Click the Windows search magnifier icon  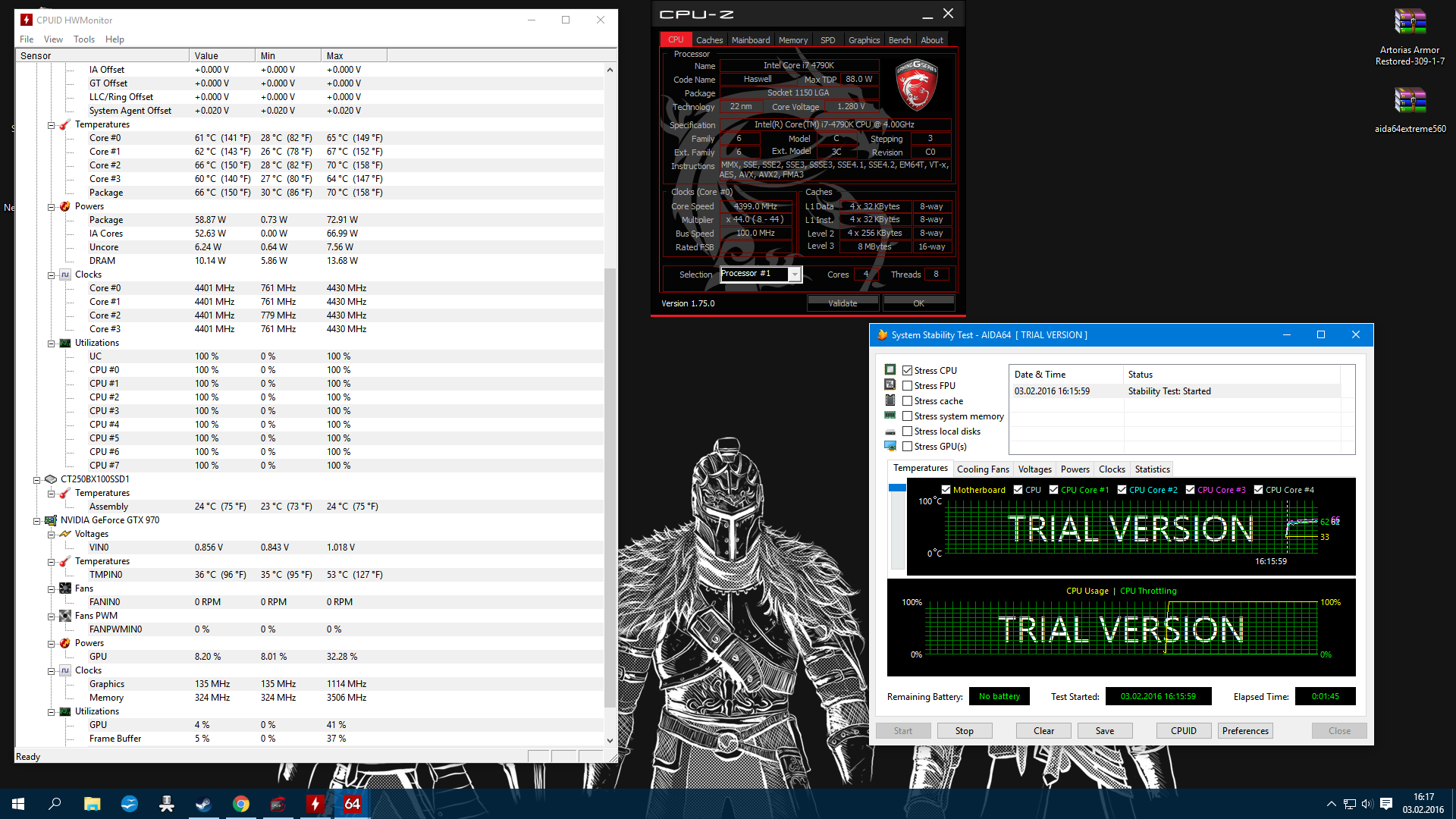click(x=55, y=804)
